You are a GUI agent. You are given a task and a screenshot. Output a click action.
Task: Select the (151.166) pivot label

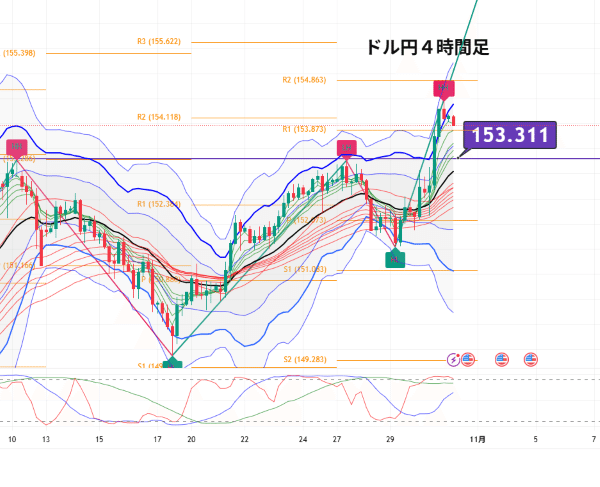(19, 265)
